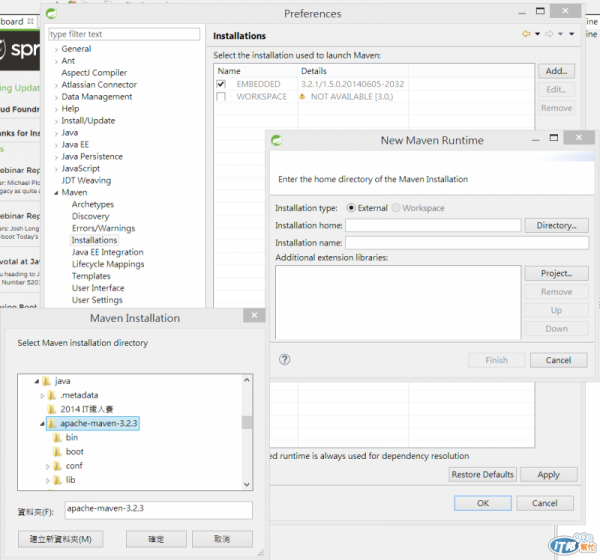The image size is (600, 560).
Task: Click the 建立新資料夾(M) button
Action: point(60,539)
